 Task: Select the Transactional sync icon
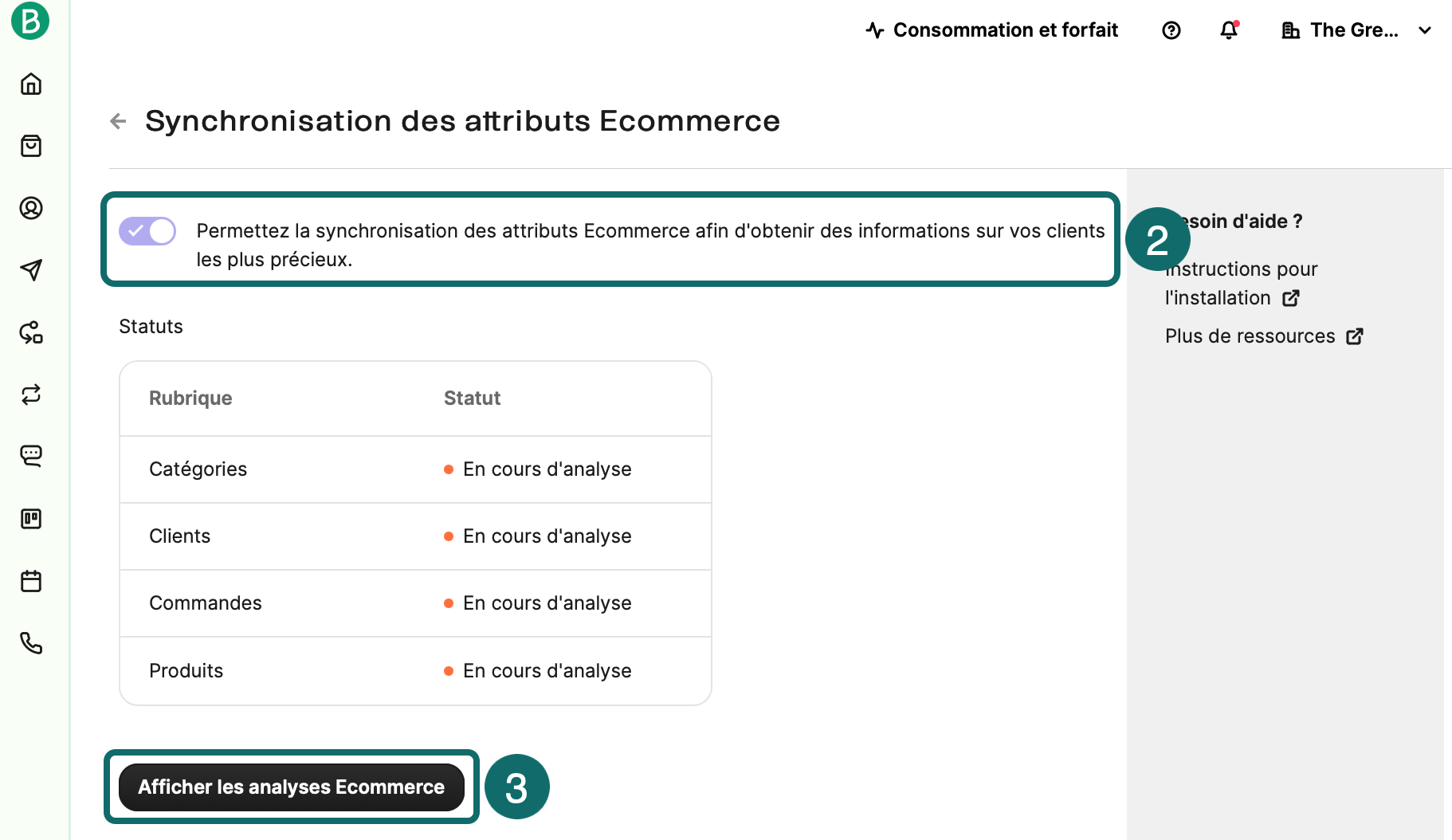tap(30, 394)
